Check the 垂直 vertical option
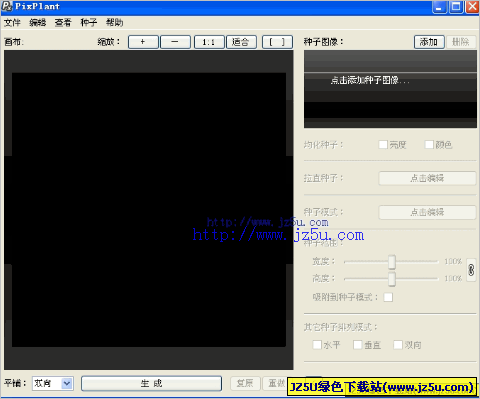The image size is (480, 399). click(358, 345)
